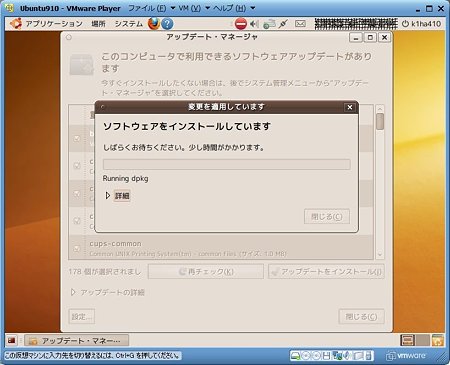Open the volume speaker applet
Viewport: 450px width, 365px height.
click(254, 24)
